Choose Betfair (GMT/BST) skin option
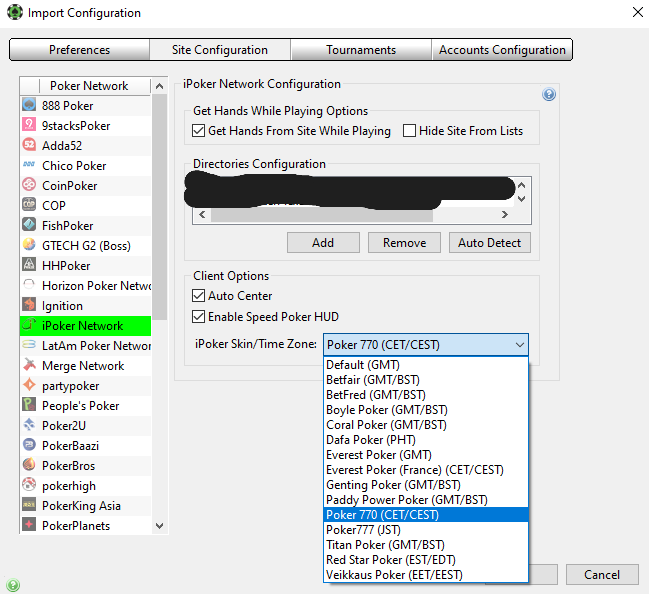Viewport: 649px width, 594px height. click(x=426, y=380)
